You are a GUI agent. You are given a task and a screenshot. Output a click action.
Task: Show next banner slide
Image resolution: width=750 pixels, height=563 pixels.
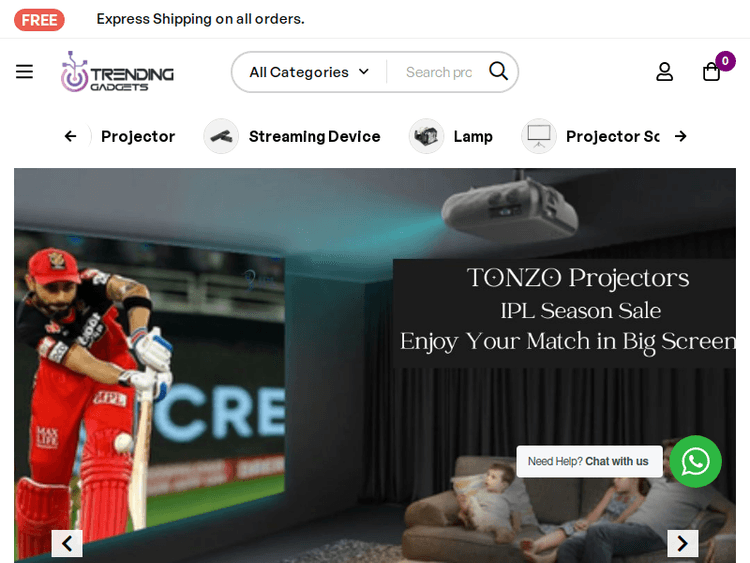[x=683, y=543]
